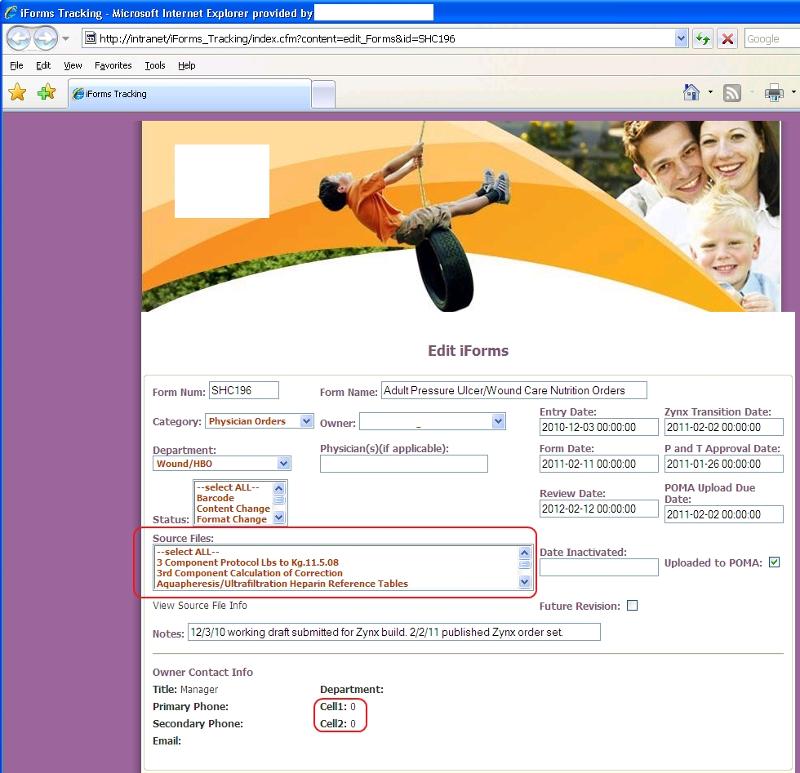Screen dimensions: 800x773
Task: Open RSS feeds via the feed icon
Action: [x=733, y=90]
